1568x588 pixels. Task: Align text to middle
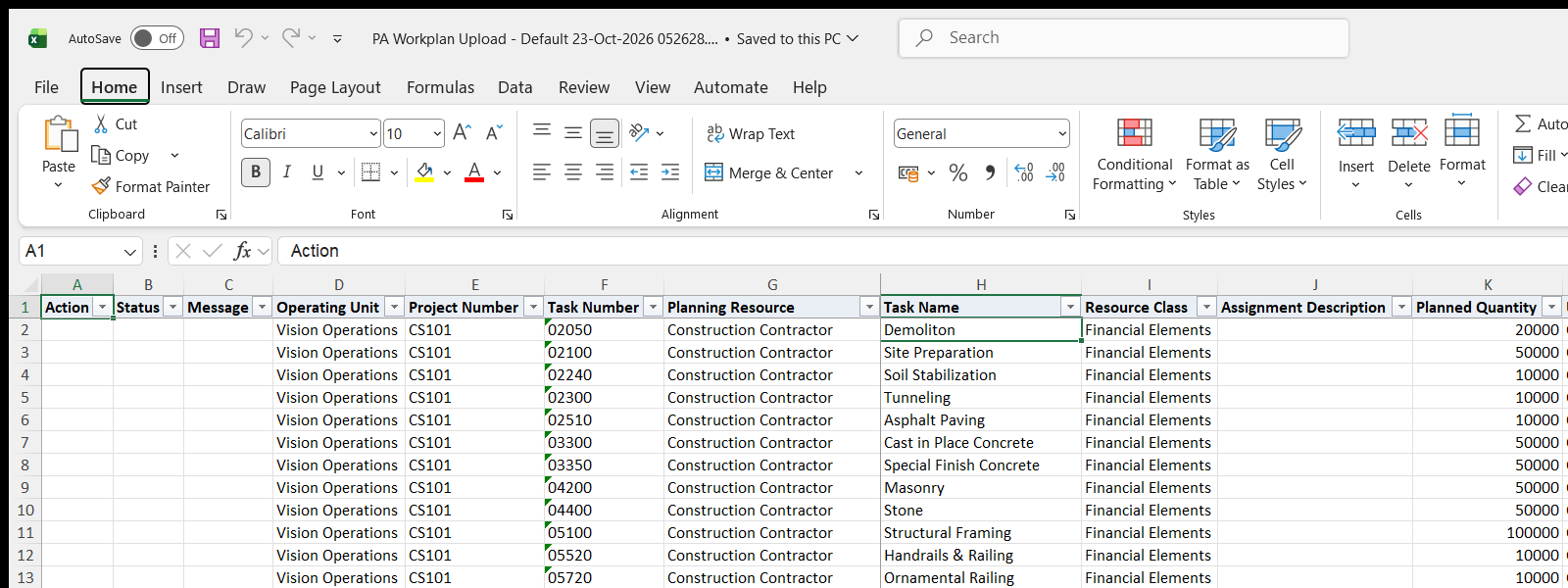click(x=573, y=132)
